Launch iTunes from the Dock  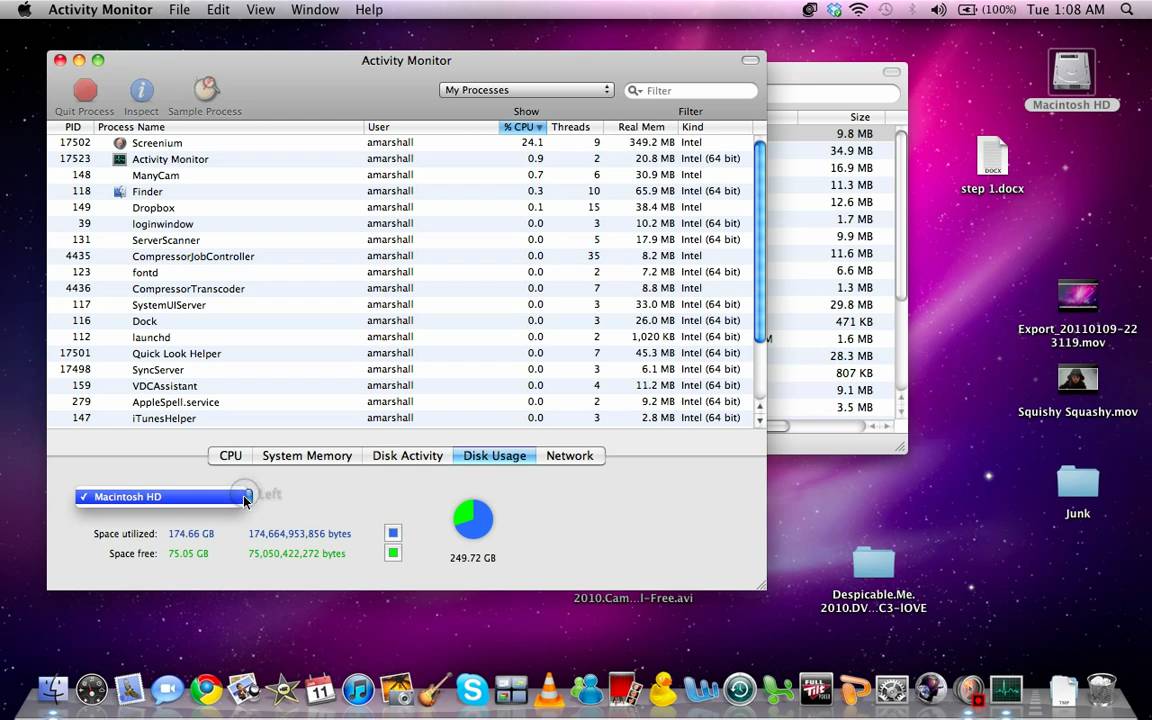pos(359,690)
